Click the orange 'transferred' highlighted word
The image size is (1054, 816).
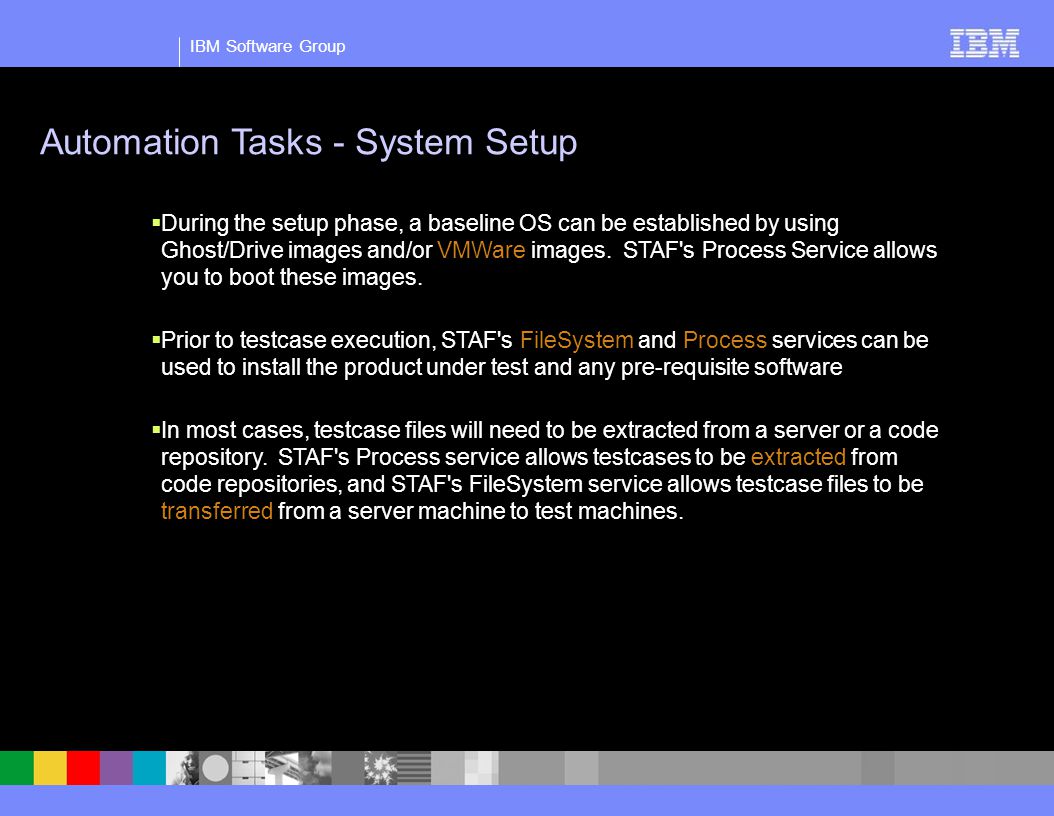pos(216,511)
